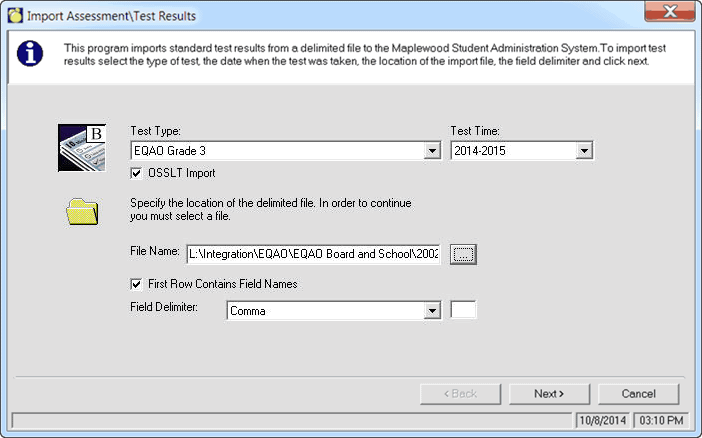Click the Import Assessment\Test Results title text
Screen dimensions: 702x438
112,16
